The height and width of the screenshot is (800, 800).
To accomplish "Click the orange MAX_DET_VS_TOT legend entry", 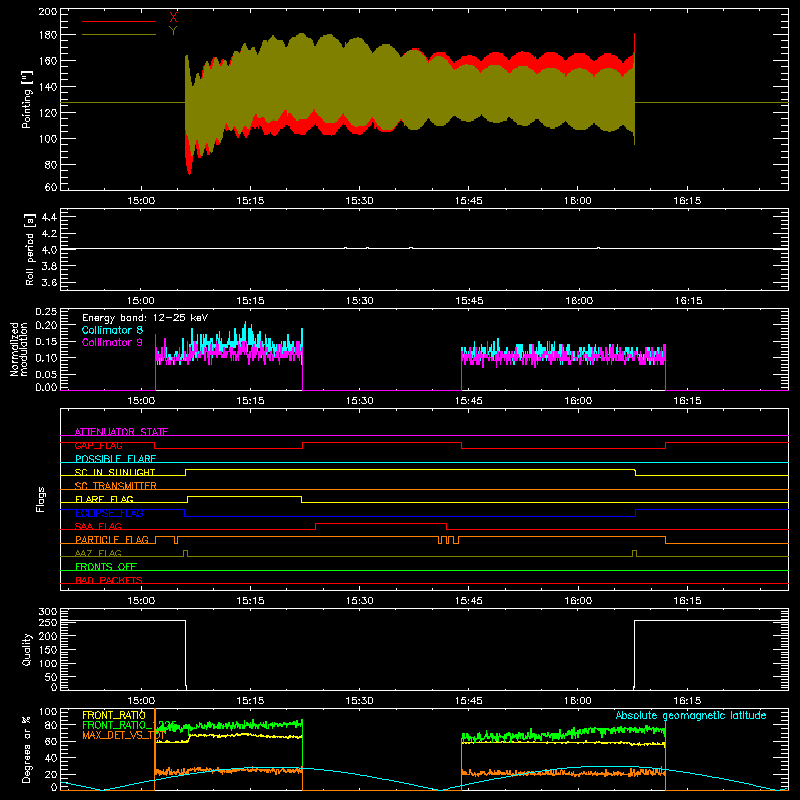I will coord(123,735).
